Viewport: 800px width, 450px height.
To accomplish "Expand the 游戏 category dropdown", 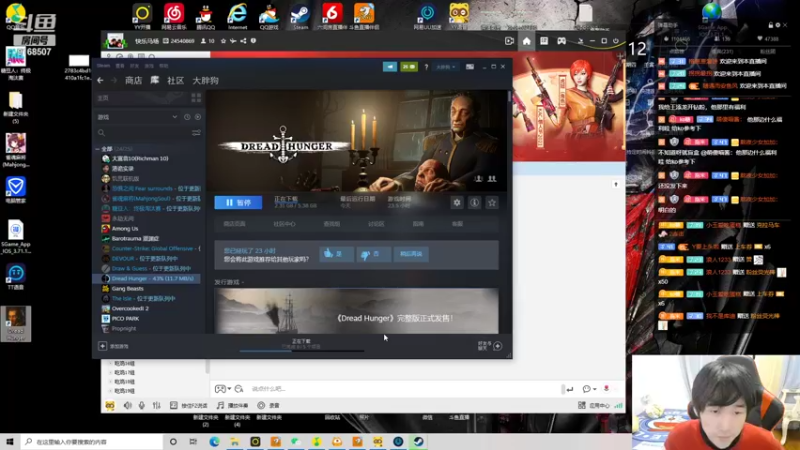I will pyautogui.click(x=174, y=117).
